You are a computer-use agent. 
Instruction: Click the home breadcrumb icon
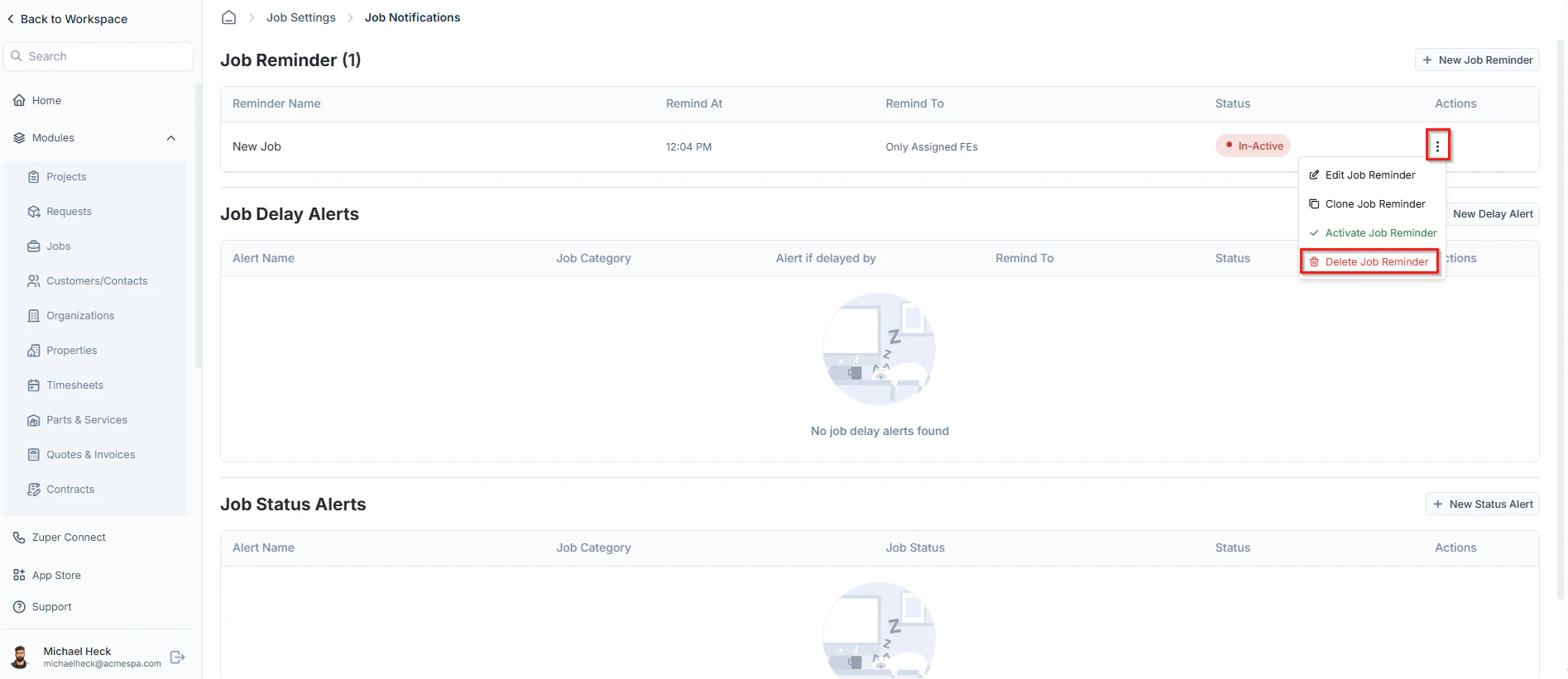(x=229, y=17)
